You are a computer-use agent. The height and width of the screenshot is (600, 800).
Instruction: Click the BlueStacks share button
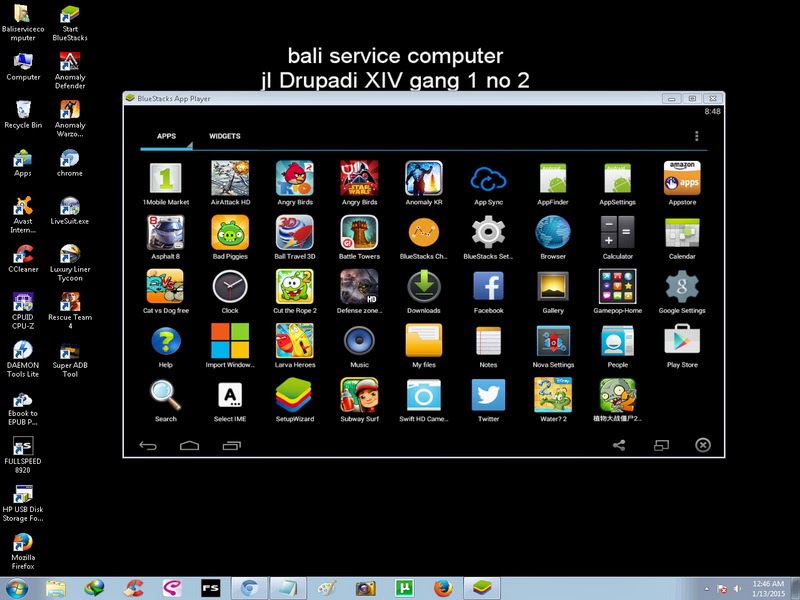point(619,445)
